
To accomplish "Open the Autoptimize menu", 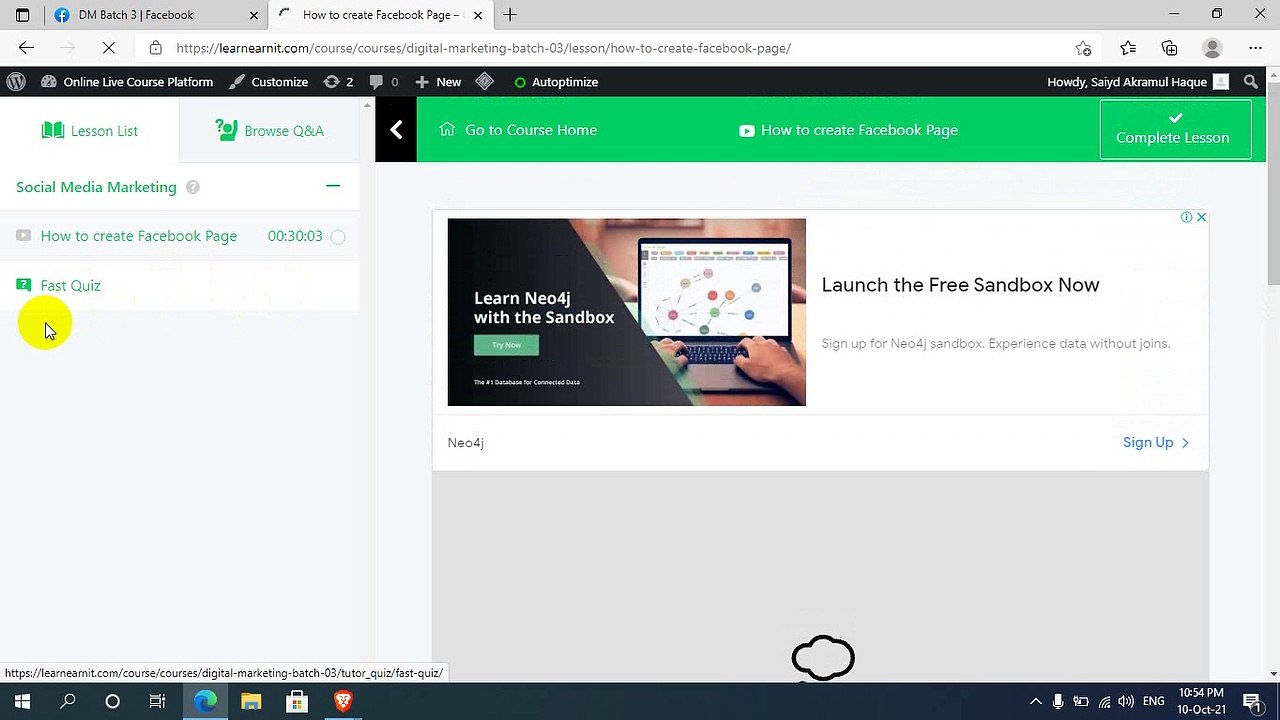I will pyautogui.click(x=556, y=82).
